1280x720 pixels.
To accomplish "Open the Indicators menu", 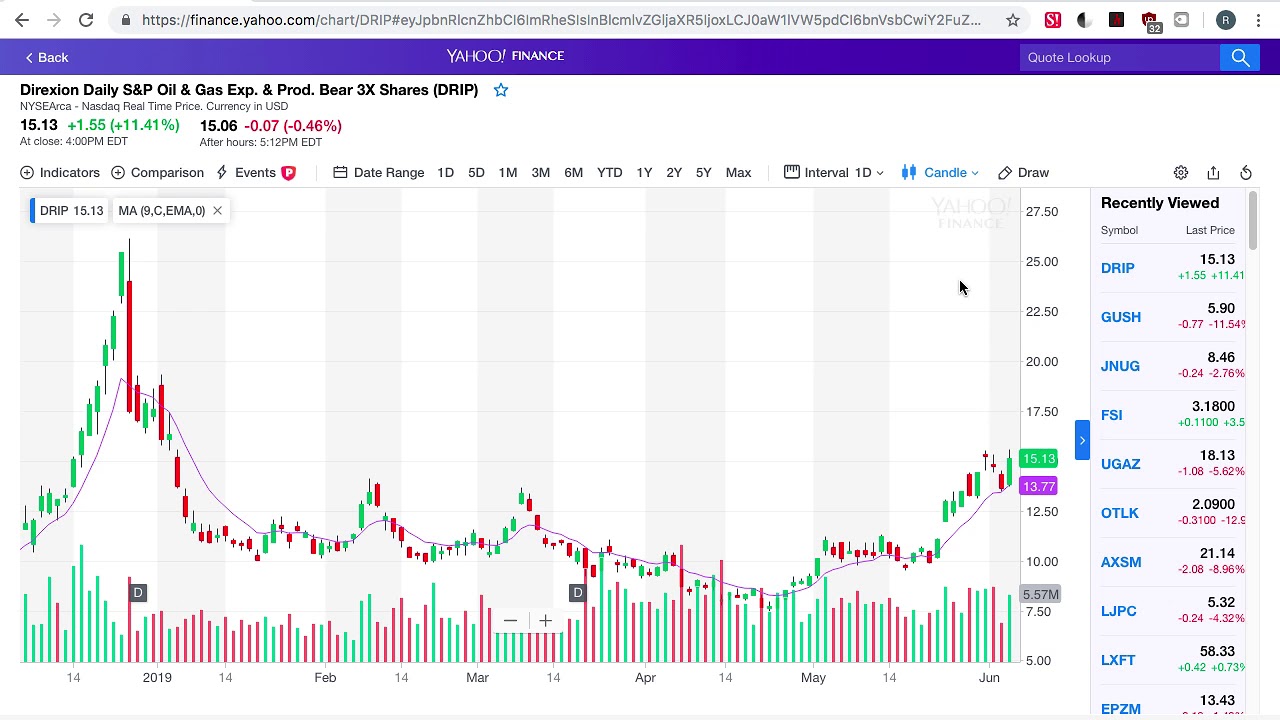I will (60, 173).
